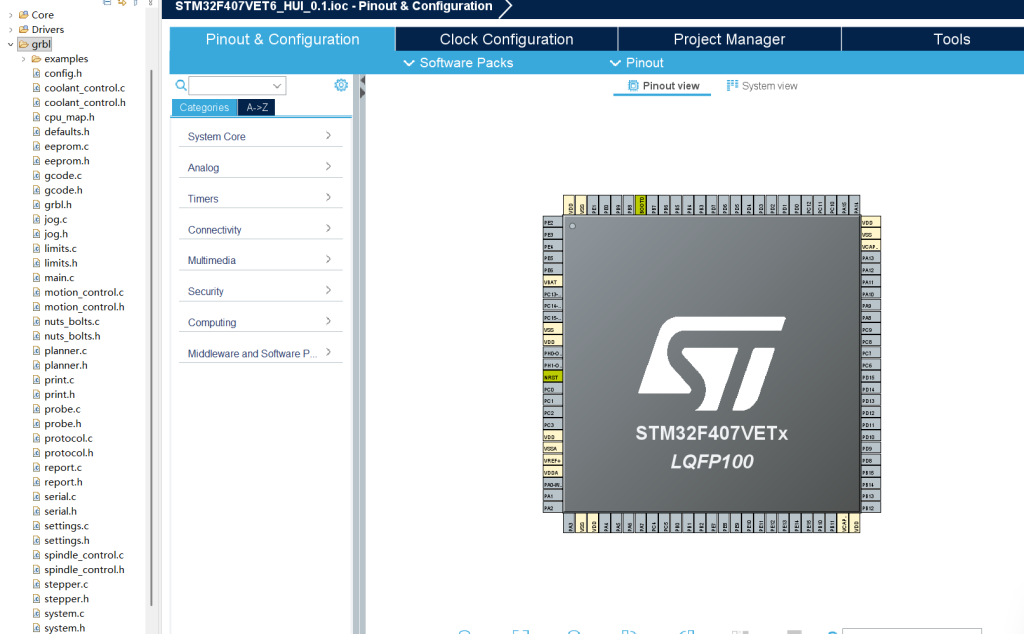Switch to Project Manager tab
The height and width of the screenshot is (634, 1024).
729,39
